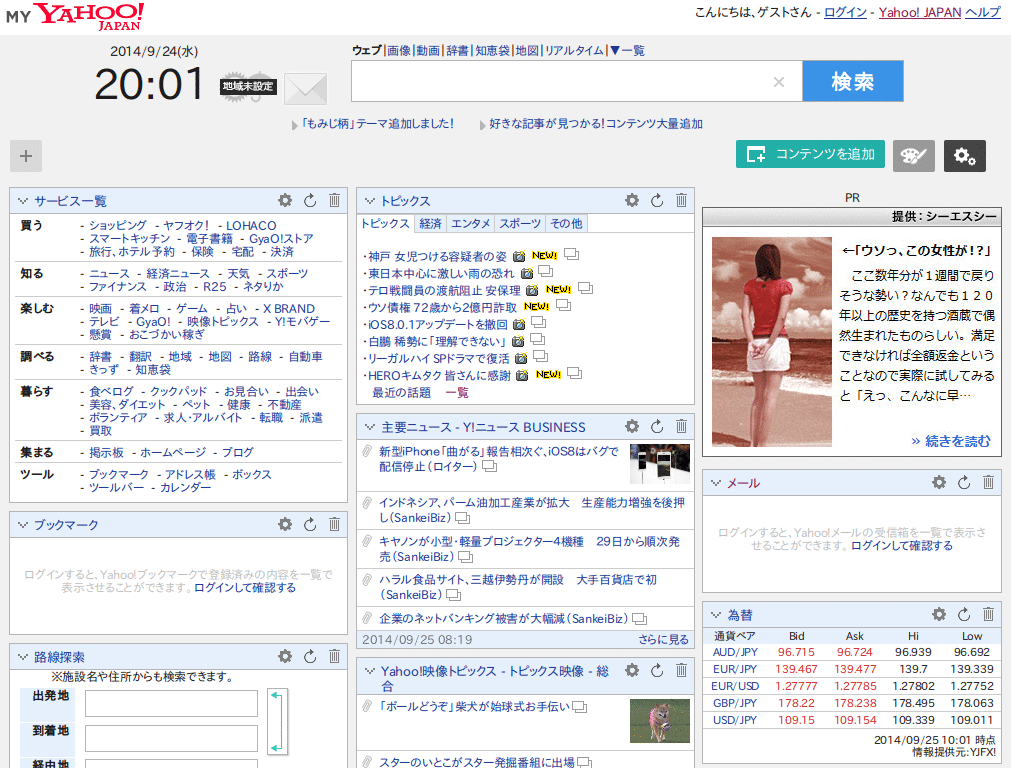
Task: Open the 柴犬 video thumbnail
Action: [x=660, y=721]
